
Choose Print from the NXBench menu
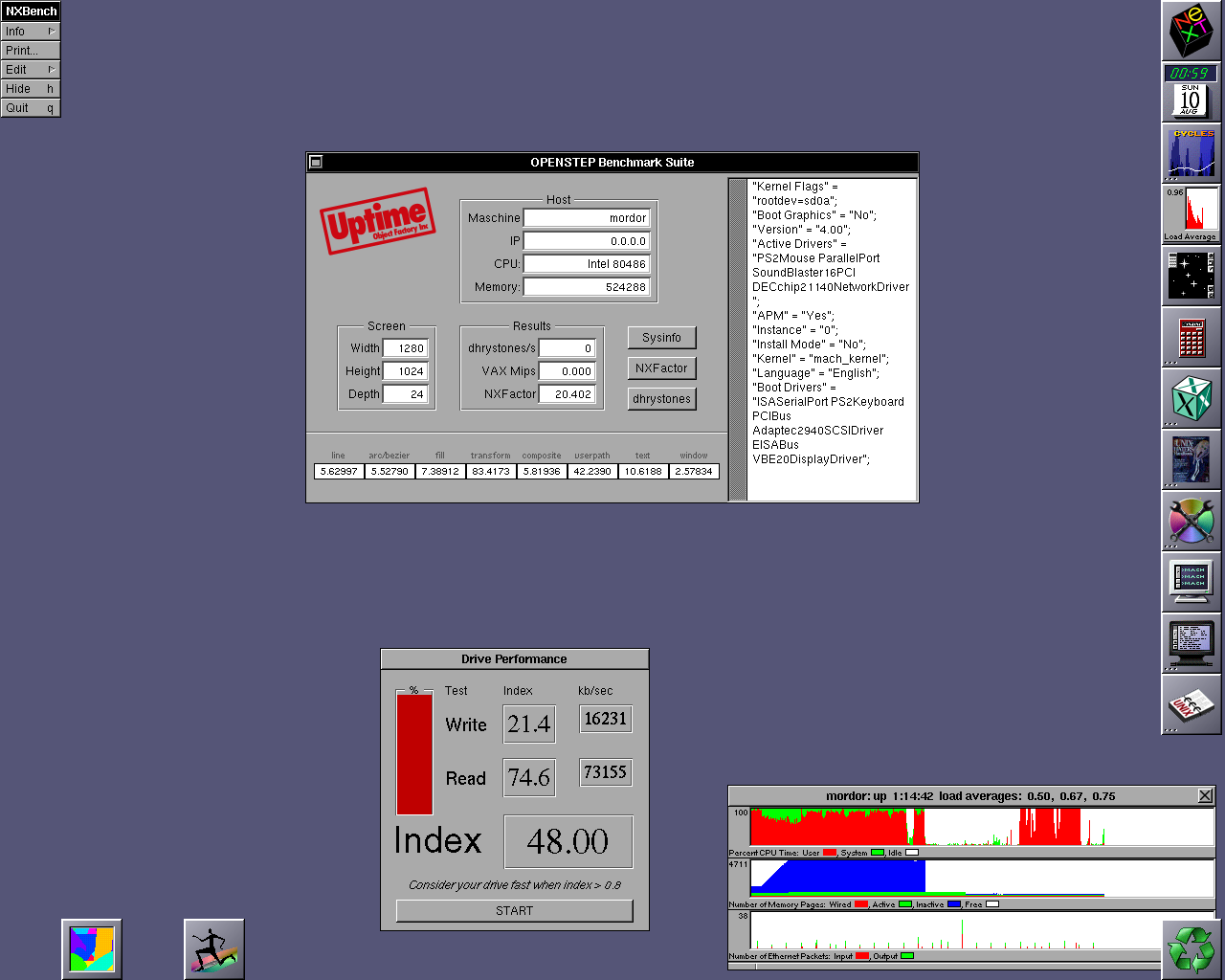click(31, 51)
